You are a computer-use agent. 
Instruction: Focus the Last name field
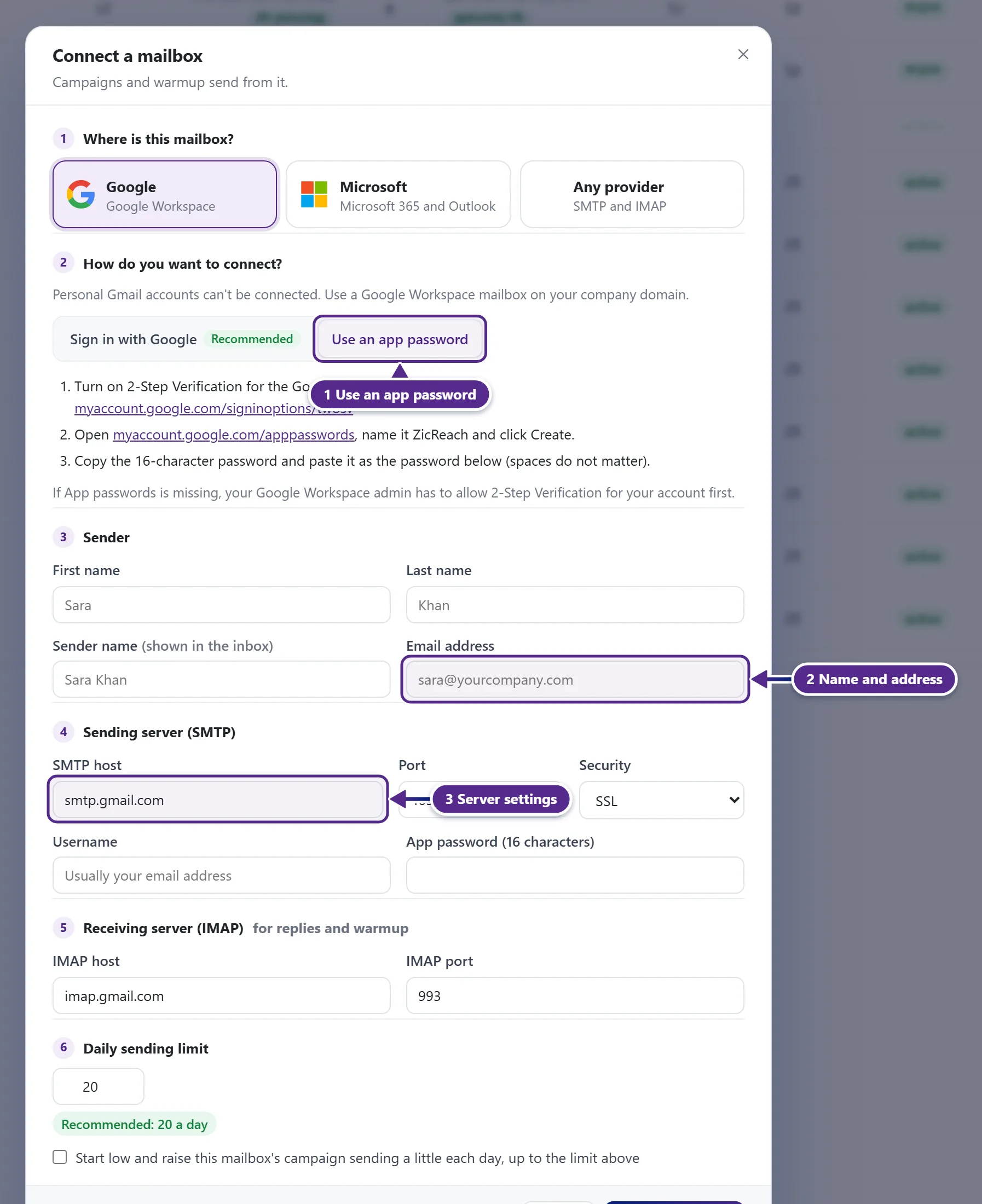tap(575, 605)
